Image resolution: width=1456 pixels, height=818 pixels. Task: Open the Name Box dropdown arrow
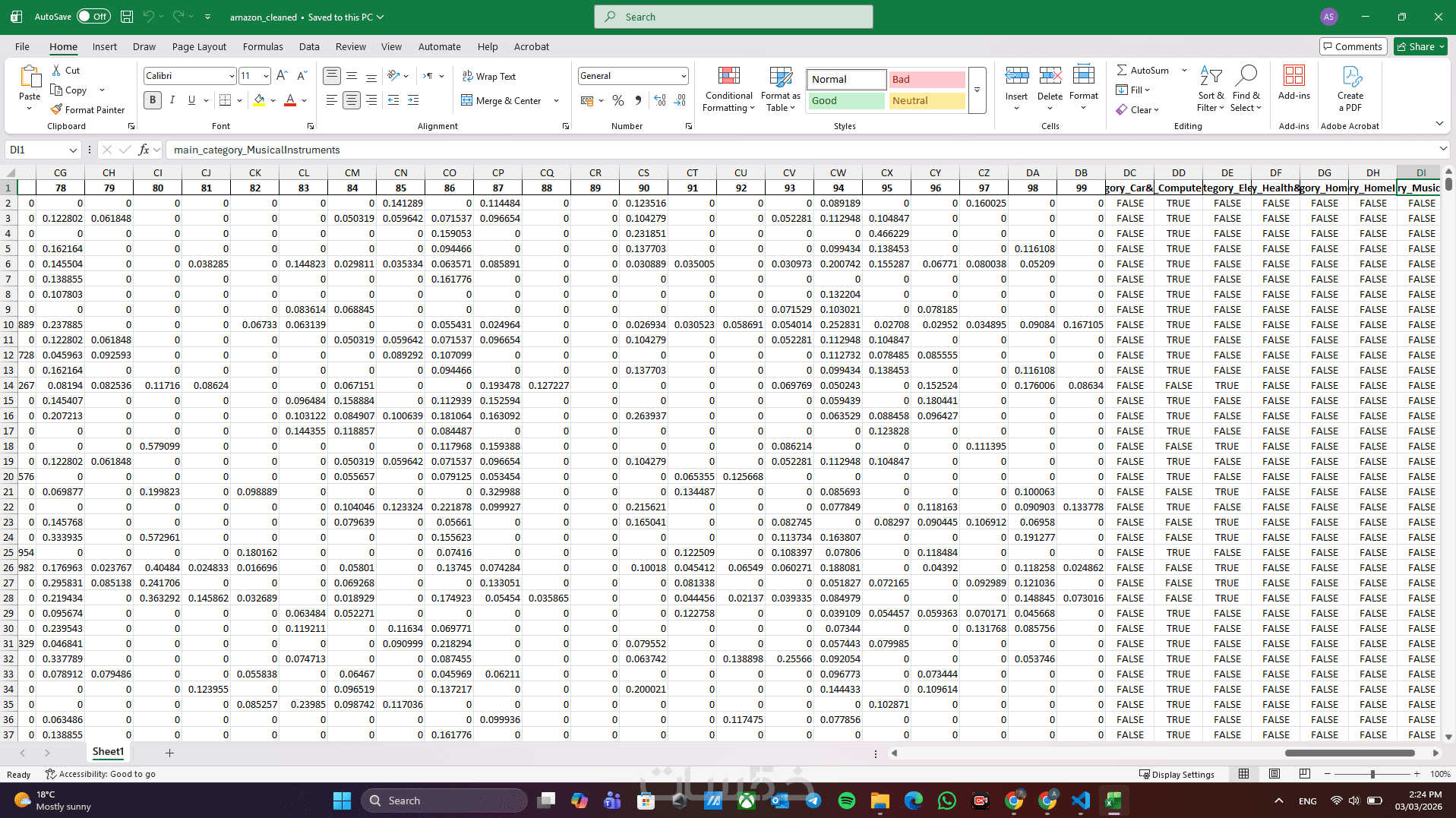[73, 150]
